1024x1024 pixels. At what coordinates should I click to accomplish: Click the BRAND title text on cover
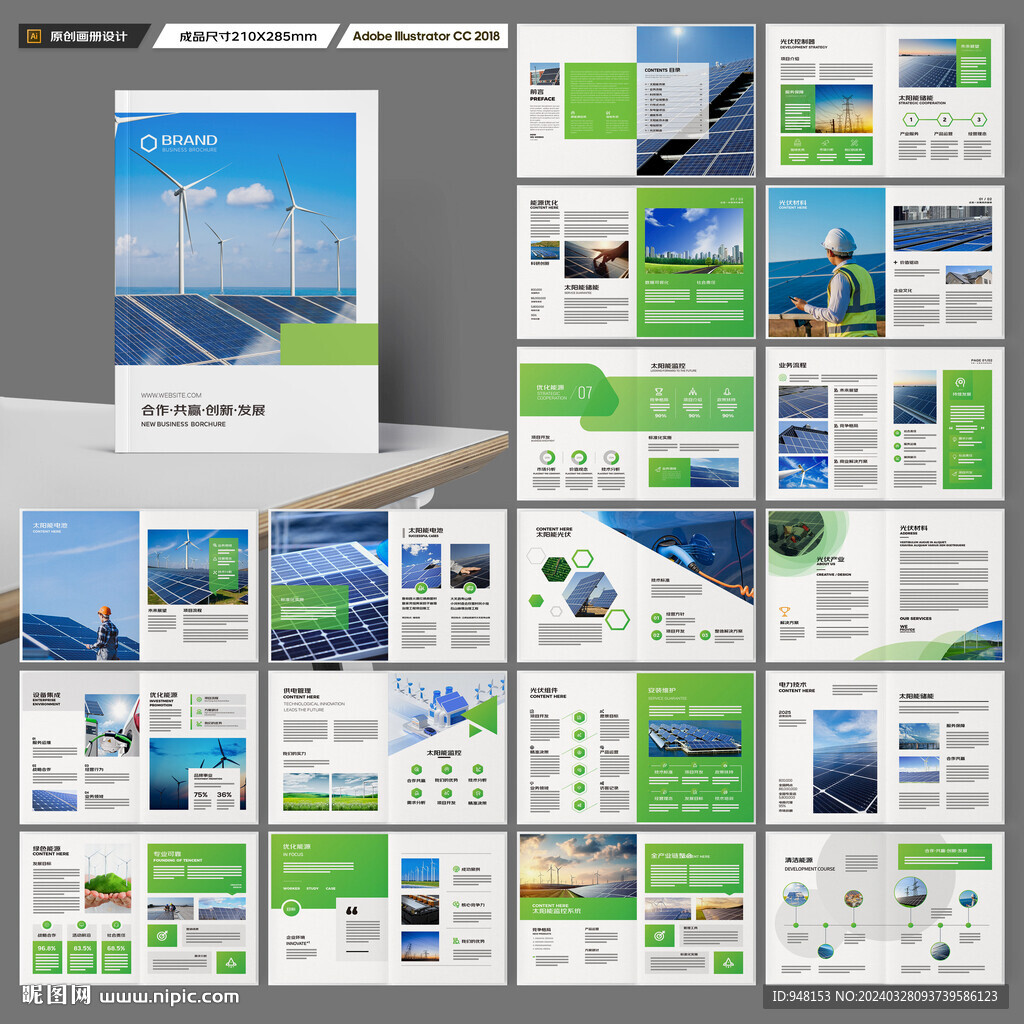coord(189,140)
